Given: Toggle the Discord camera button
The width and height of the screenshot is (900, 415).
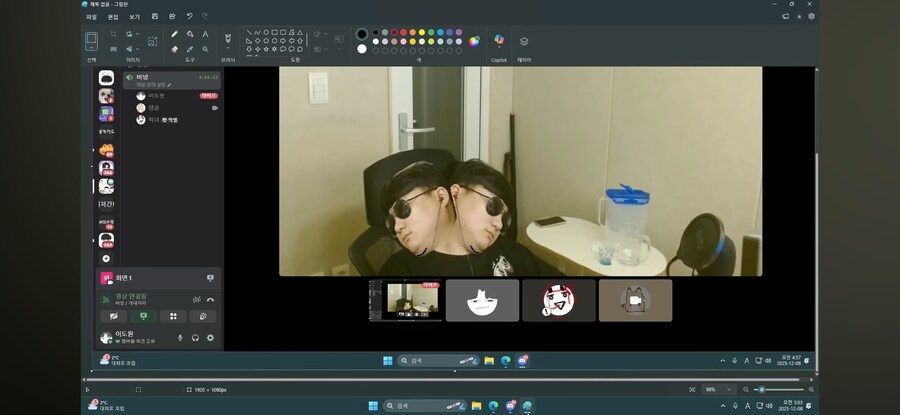Looking at the screenshot, I should (114, 316).
